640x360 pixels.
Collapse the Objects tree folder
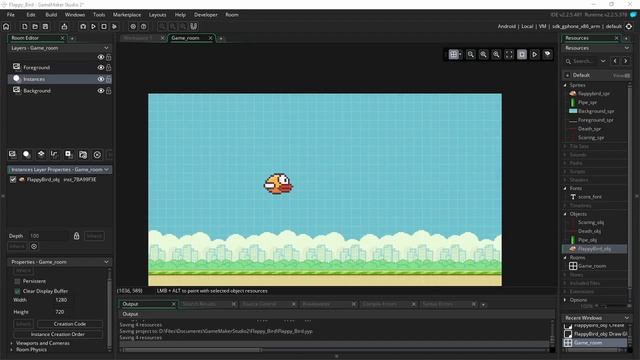click(565, 214)
